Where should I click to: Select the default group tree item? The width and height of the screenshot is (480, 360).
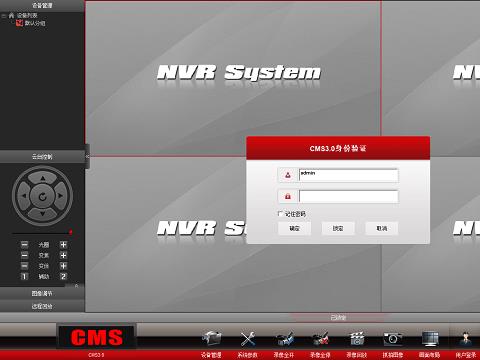click(35, 23)
